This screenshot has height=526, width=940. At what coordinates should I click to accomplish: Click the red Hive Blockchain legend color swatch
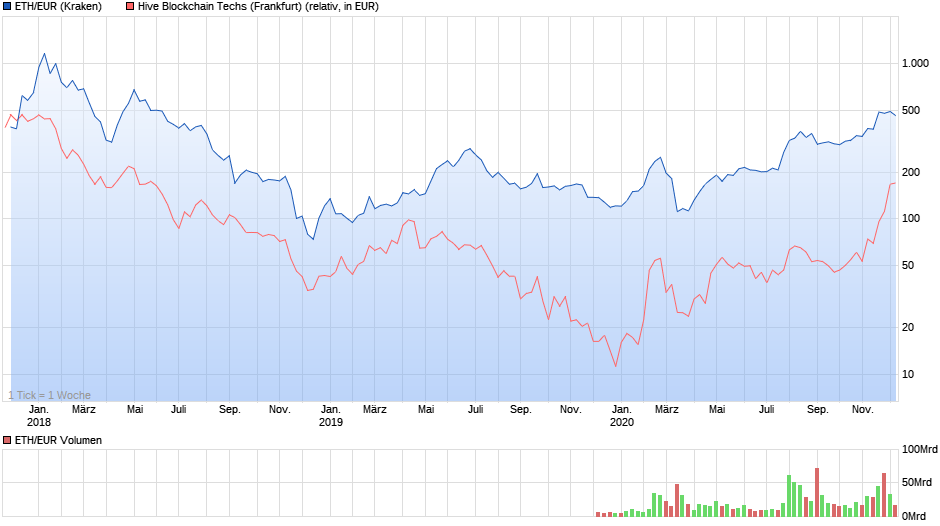coord(130,7)
